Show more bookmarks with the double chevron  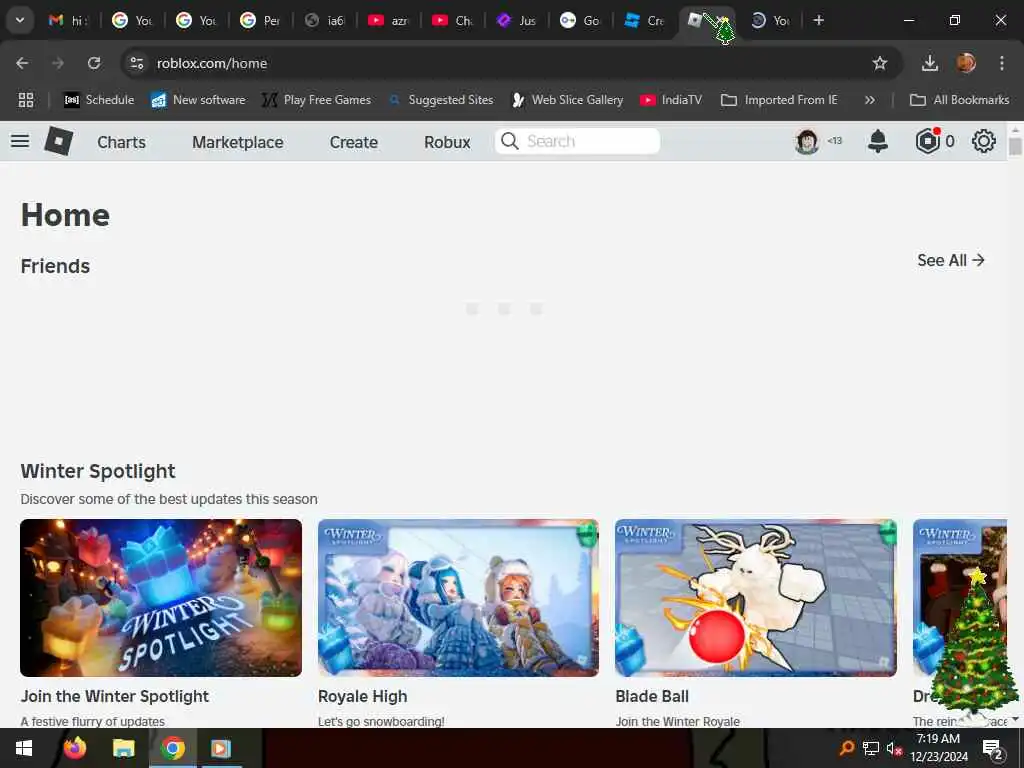(869, 100)
